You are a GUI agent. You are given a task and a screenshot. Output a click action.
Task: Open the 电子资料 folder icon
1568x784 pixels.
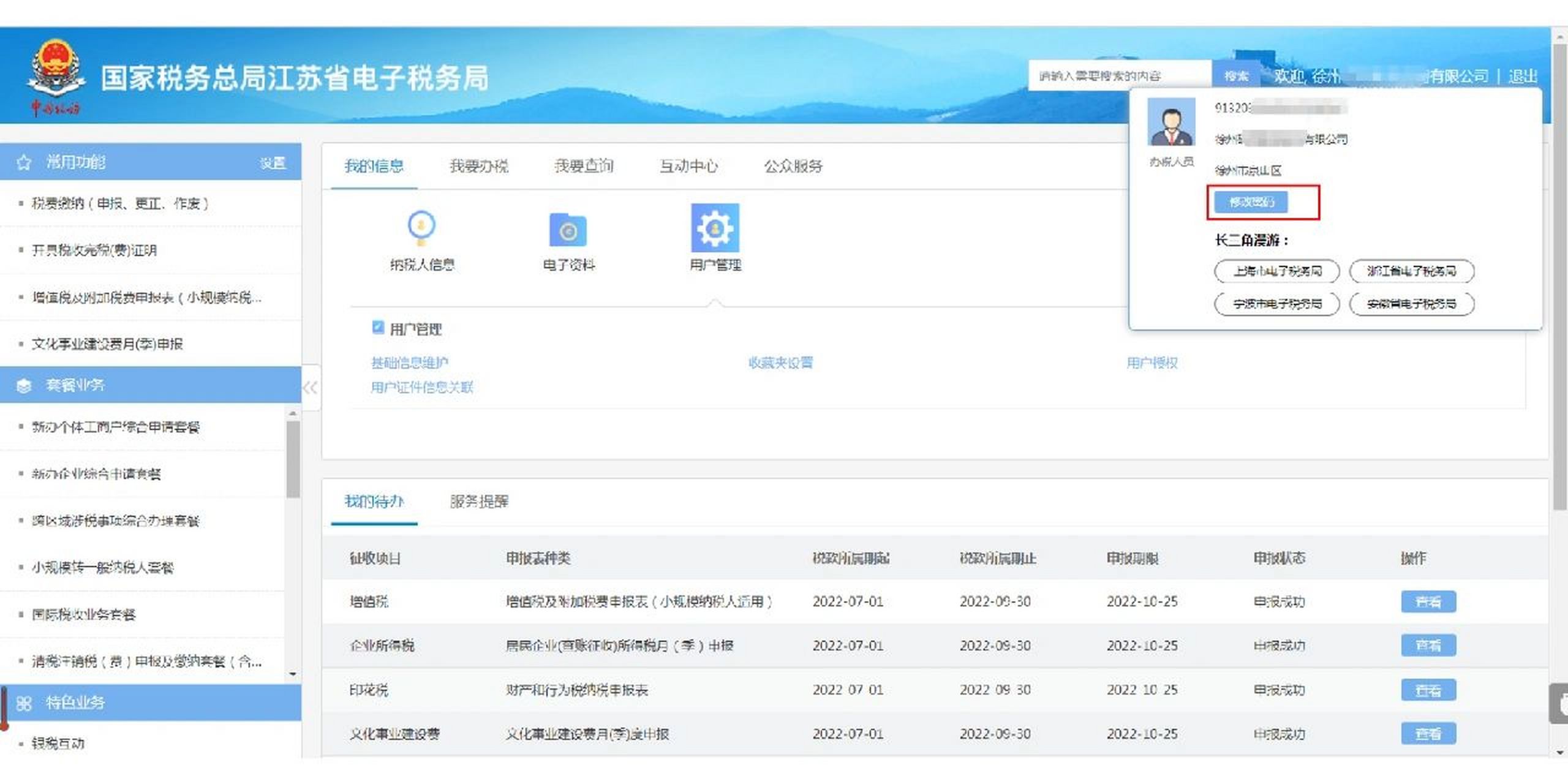pyautogui.click(x=568, y=230)
